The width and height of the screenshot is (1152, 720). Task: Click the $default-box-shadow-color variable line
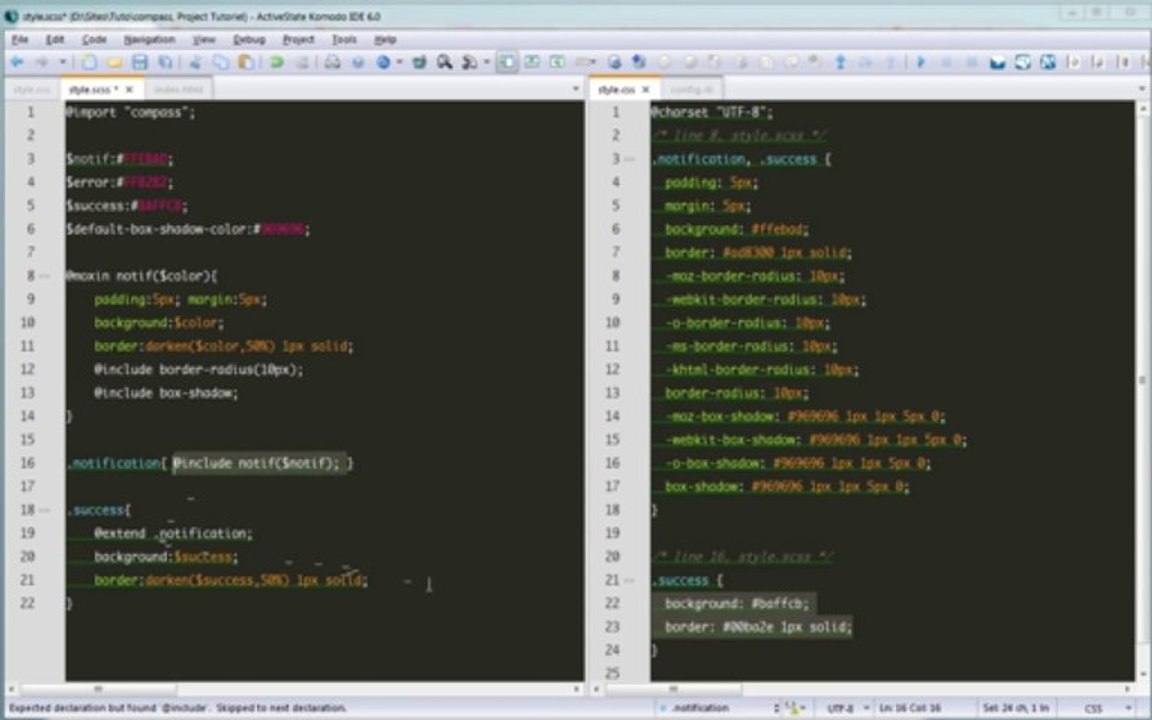188,229
